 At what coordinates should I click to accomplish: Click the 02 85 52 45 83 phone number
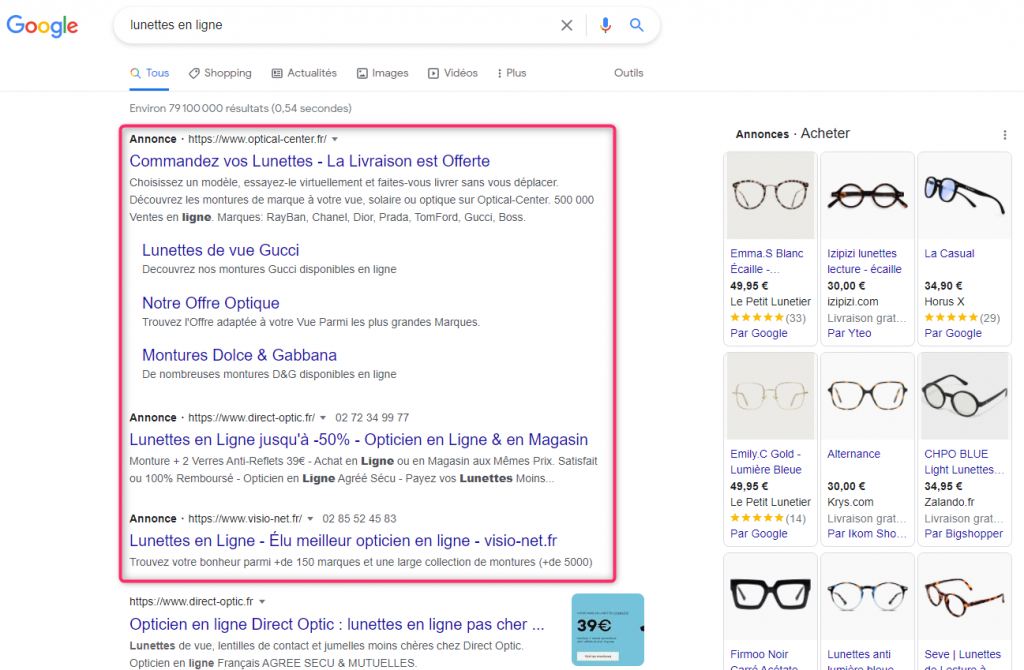[x=359, y=519]
